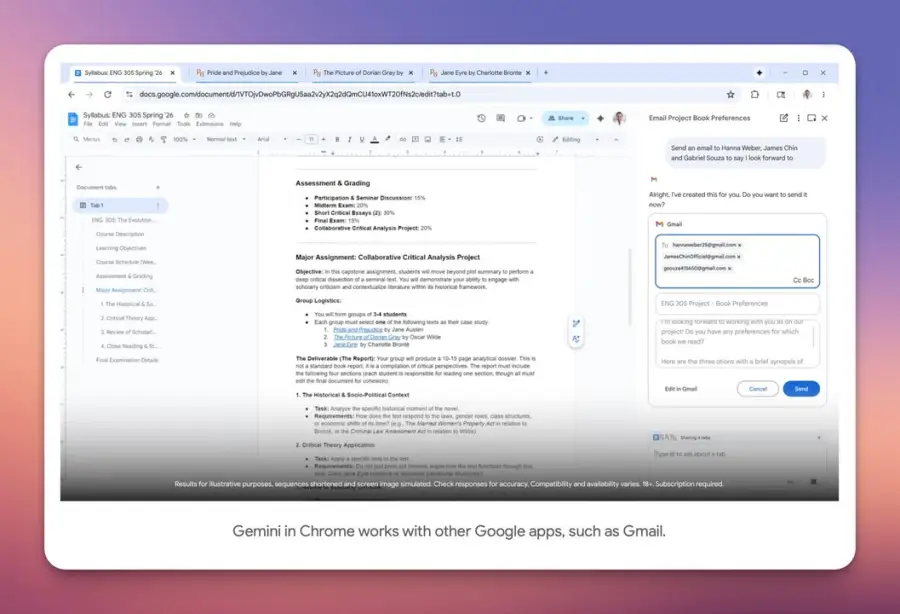Insert an image from the toolbar
Viewport: 900px width, 614px height.
pyautogui.click(x=428, y=139)
